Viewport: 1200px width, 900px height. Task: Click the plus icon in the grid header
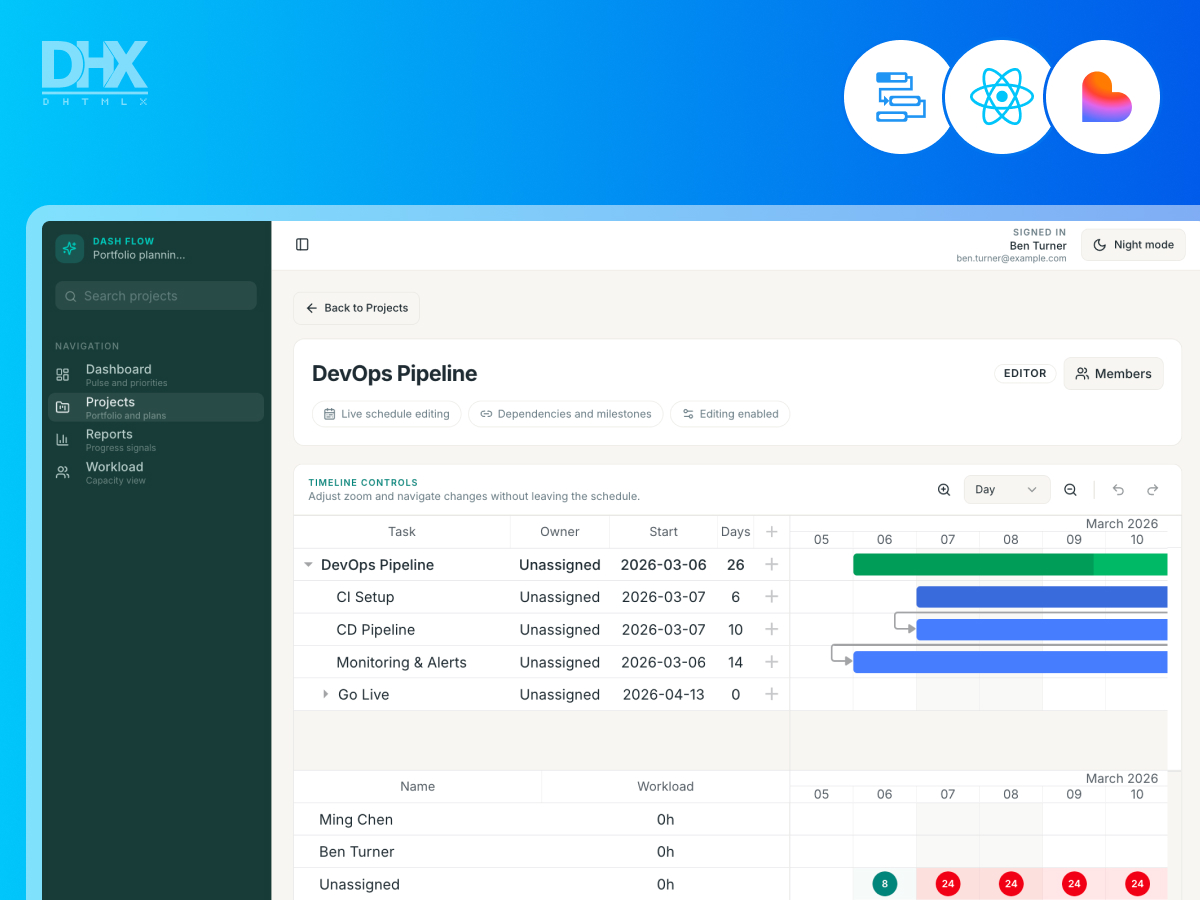771,532
